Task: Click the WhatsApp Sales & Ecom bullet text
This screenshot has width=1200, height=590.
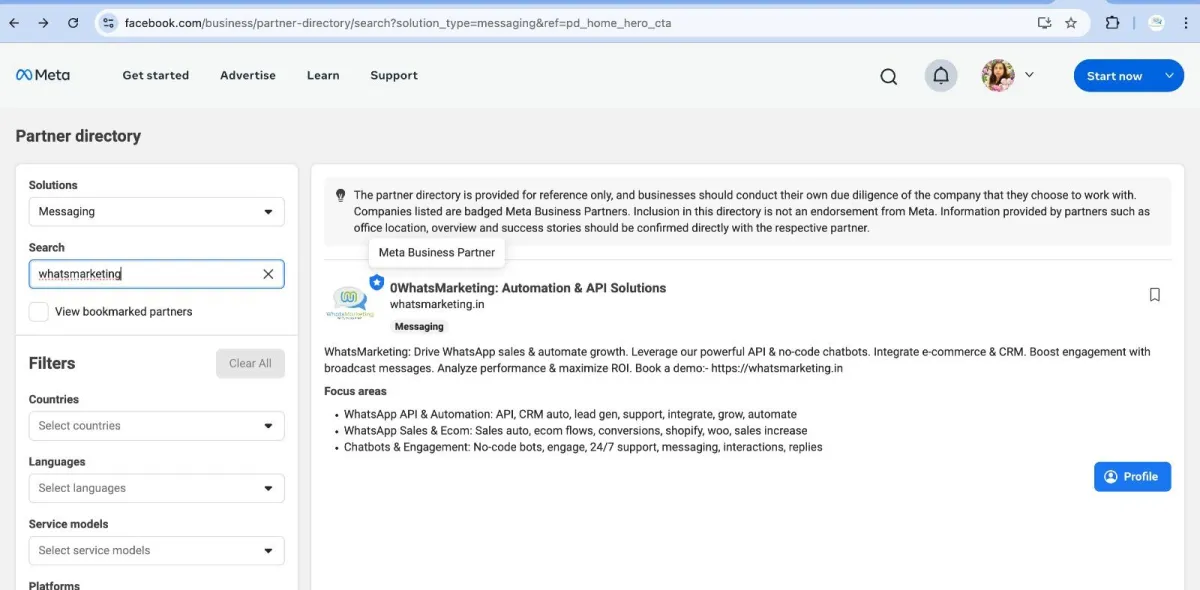Action: coord(575,431)
